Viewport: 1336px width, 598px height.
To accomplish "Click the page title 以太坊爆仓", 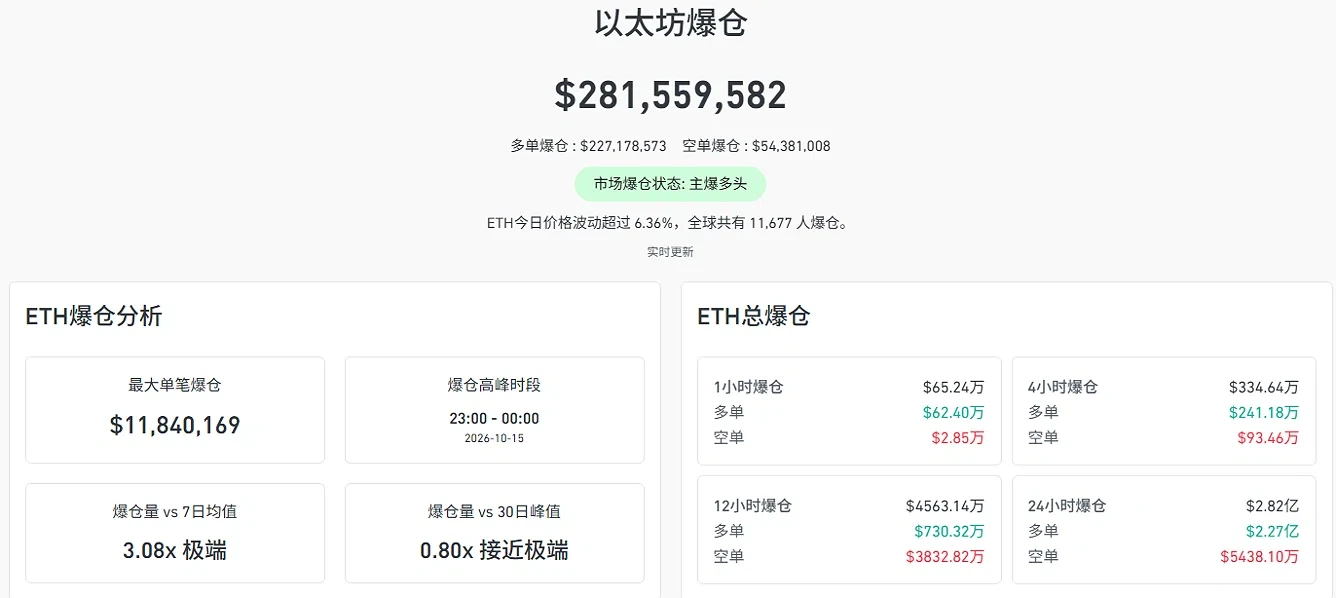I will [670, 23].
